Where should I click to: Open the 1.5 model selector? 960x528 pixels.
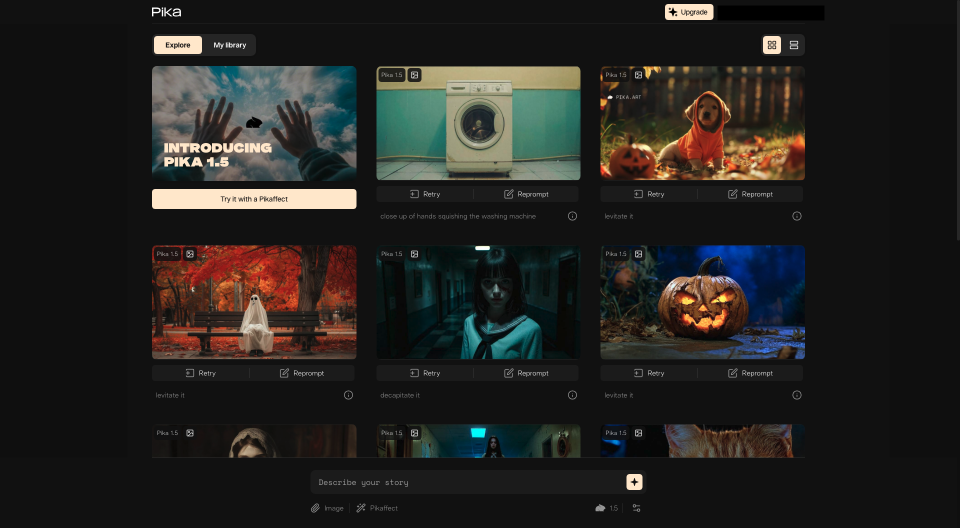pos(607,508)
